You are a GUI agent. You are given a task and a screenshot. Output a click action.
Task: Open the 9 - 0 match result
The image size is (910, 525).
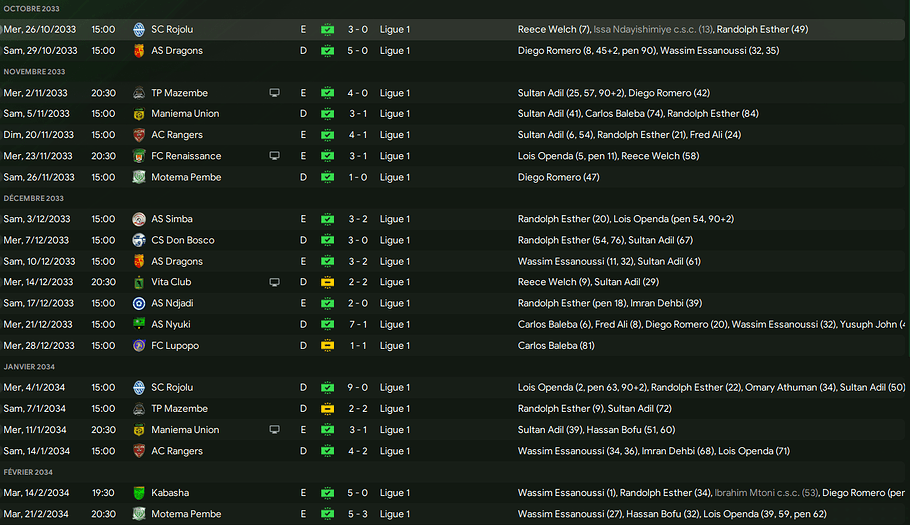357,388
